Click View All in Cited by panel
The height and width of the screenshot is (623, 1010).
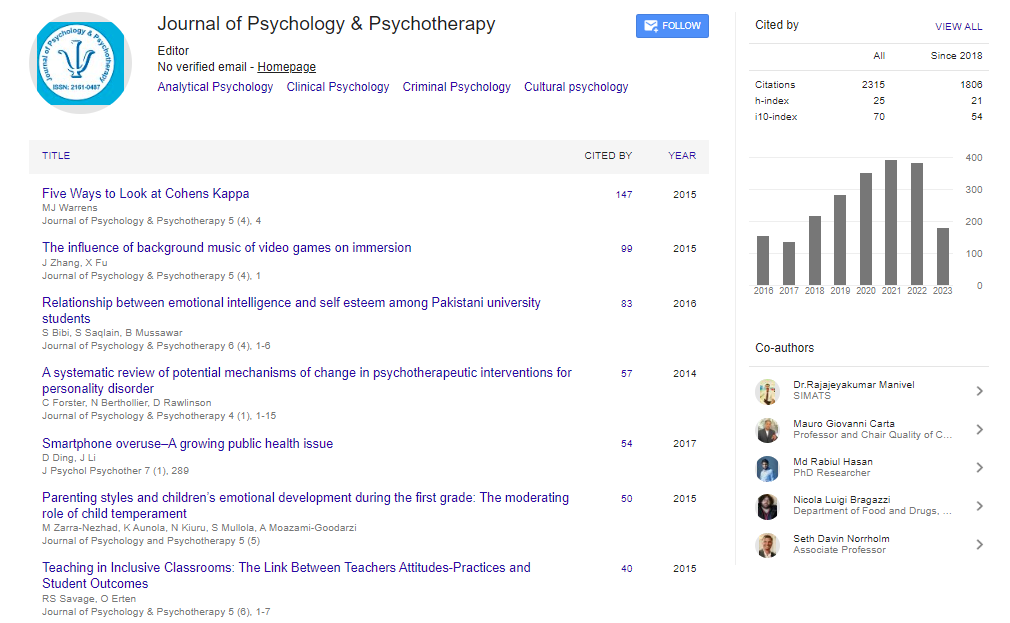pos(958,27)
